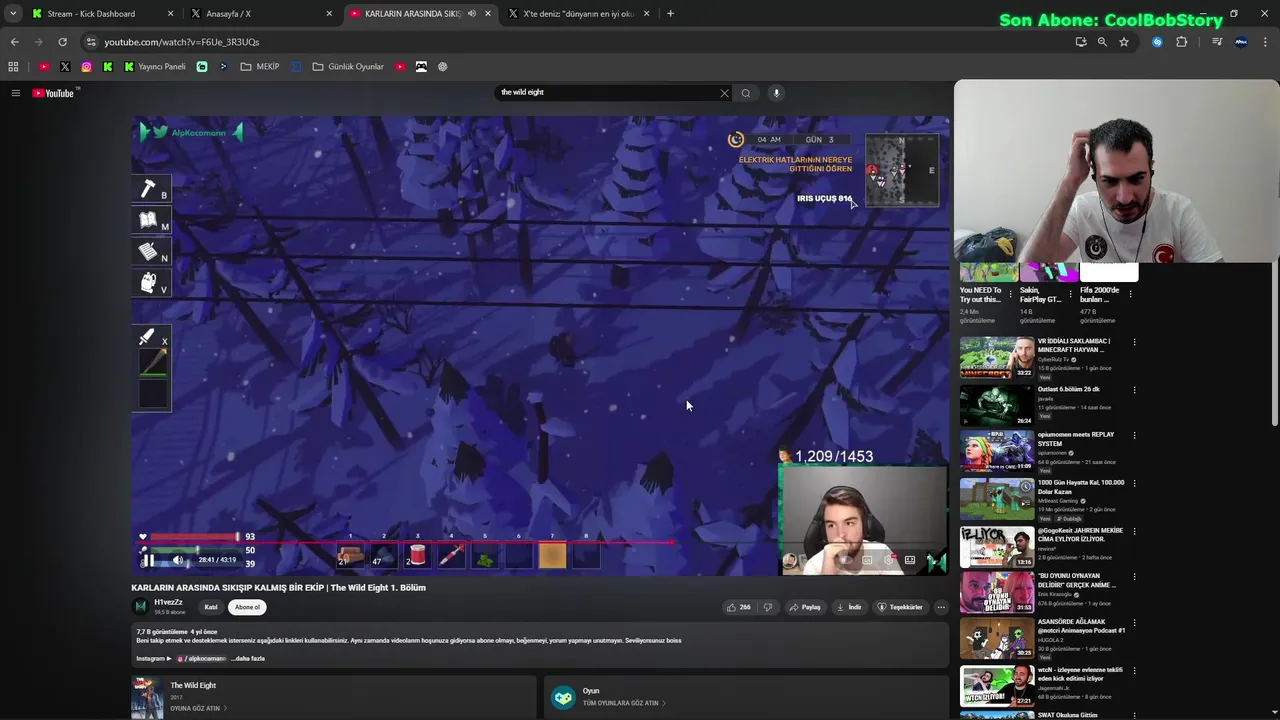Switch to theater mode in the player
1280x720 pixels.
click(910, 560)
